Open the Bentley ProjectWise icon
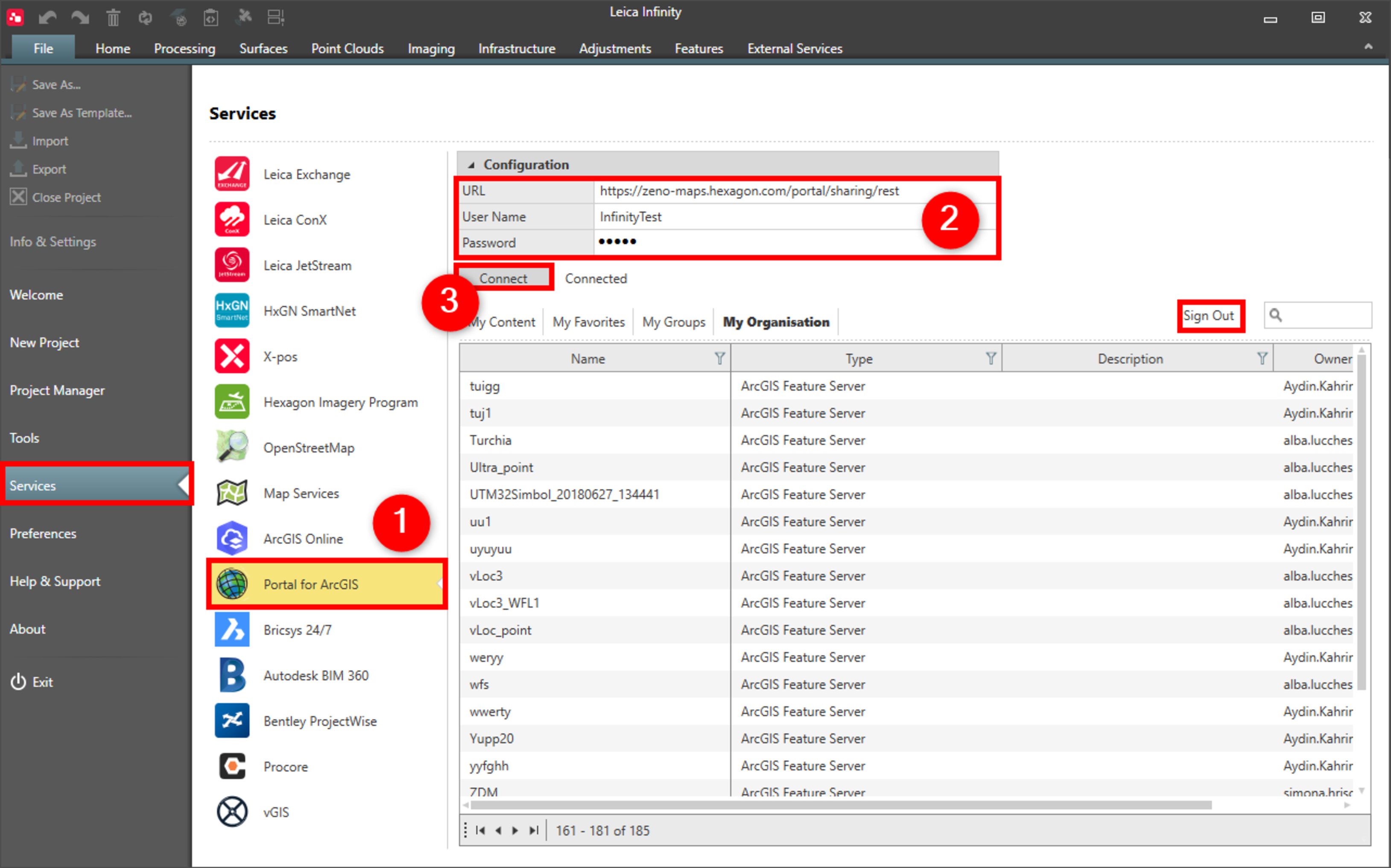 pos(232,720)
